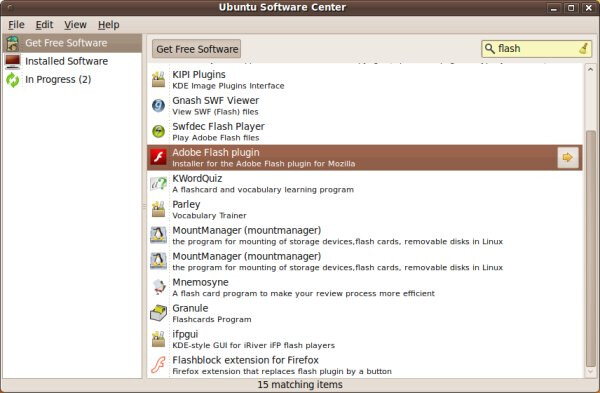Viewport: 600px width, 393px height.
Task: Click the Installed Software monitor icon
Action: pos(13,61)
